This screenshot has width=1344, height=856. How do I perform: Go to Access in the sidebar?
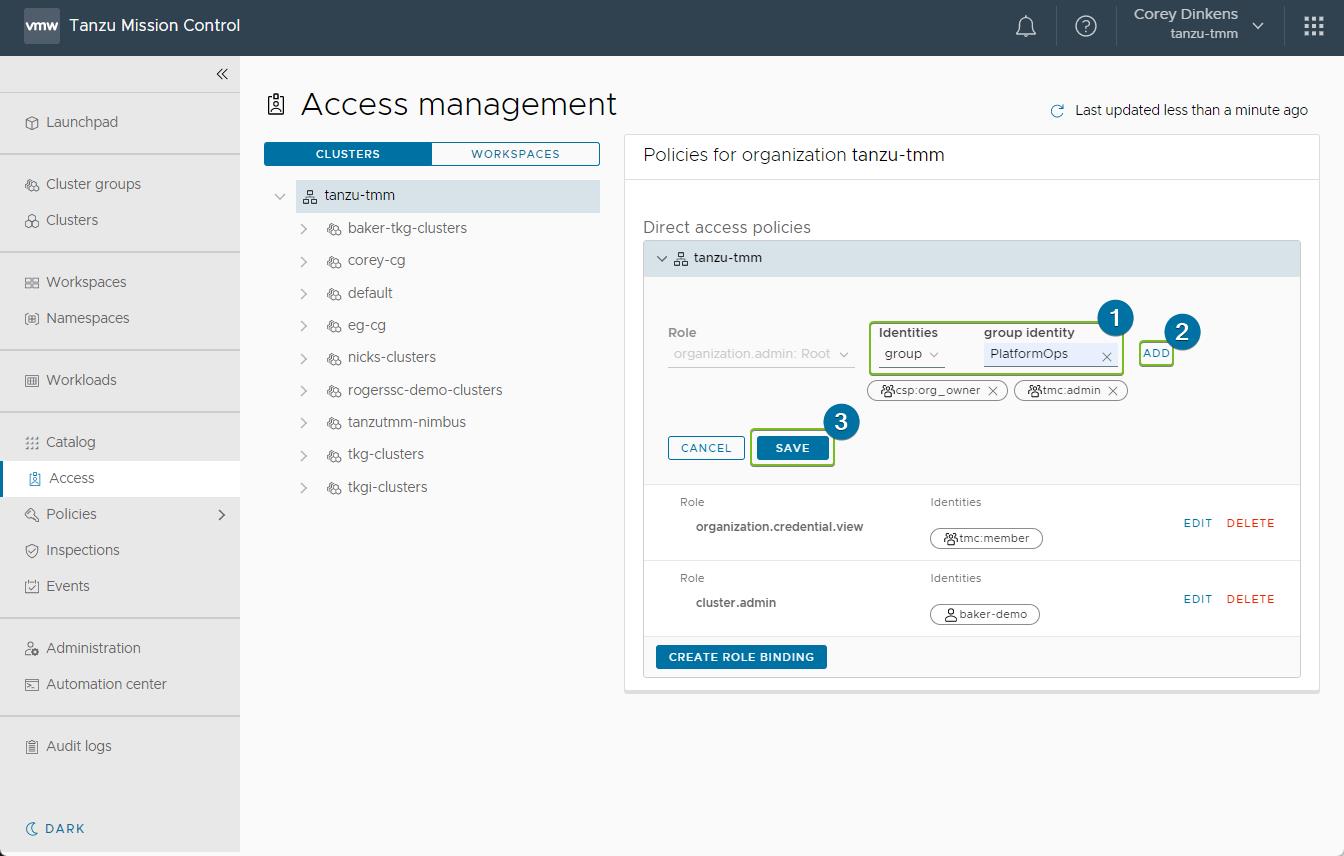click(120, 479)
